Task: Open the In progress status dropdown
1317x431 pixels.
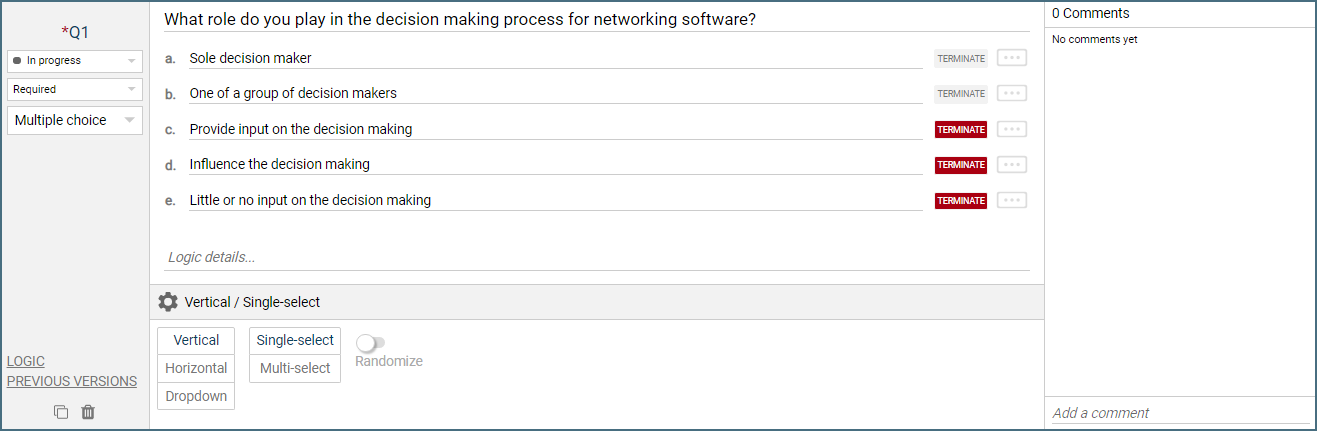Action: click(x=75, y=61)
